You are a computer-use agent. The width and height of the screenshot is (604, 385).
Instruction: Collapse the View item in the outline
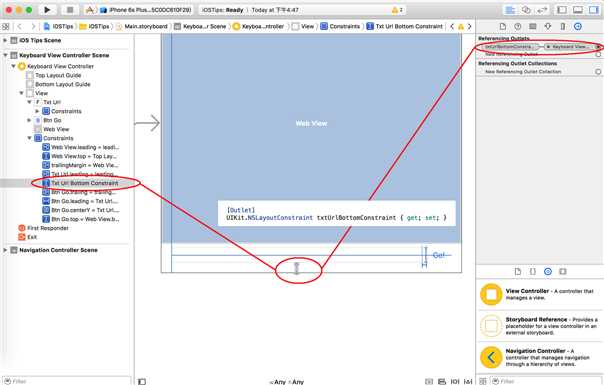click(22, 93)
